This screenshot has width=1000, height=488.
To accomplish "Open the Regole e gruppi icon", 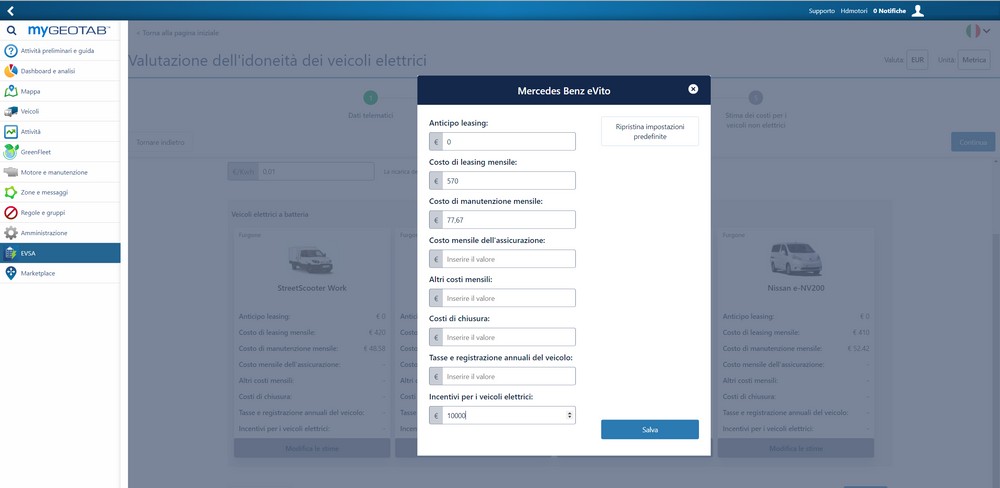I will coord(11,212).
